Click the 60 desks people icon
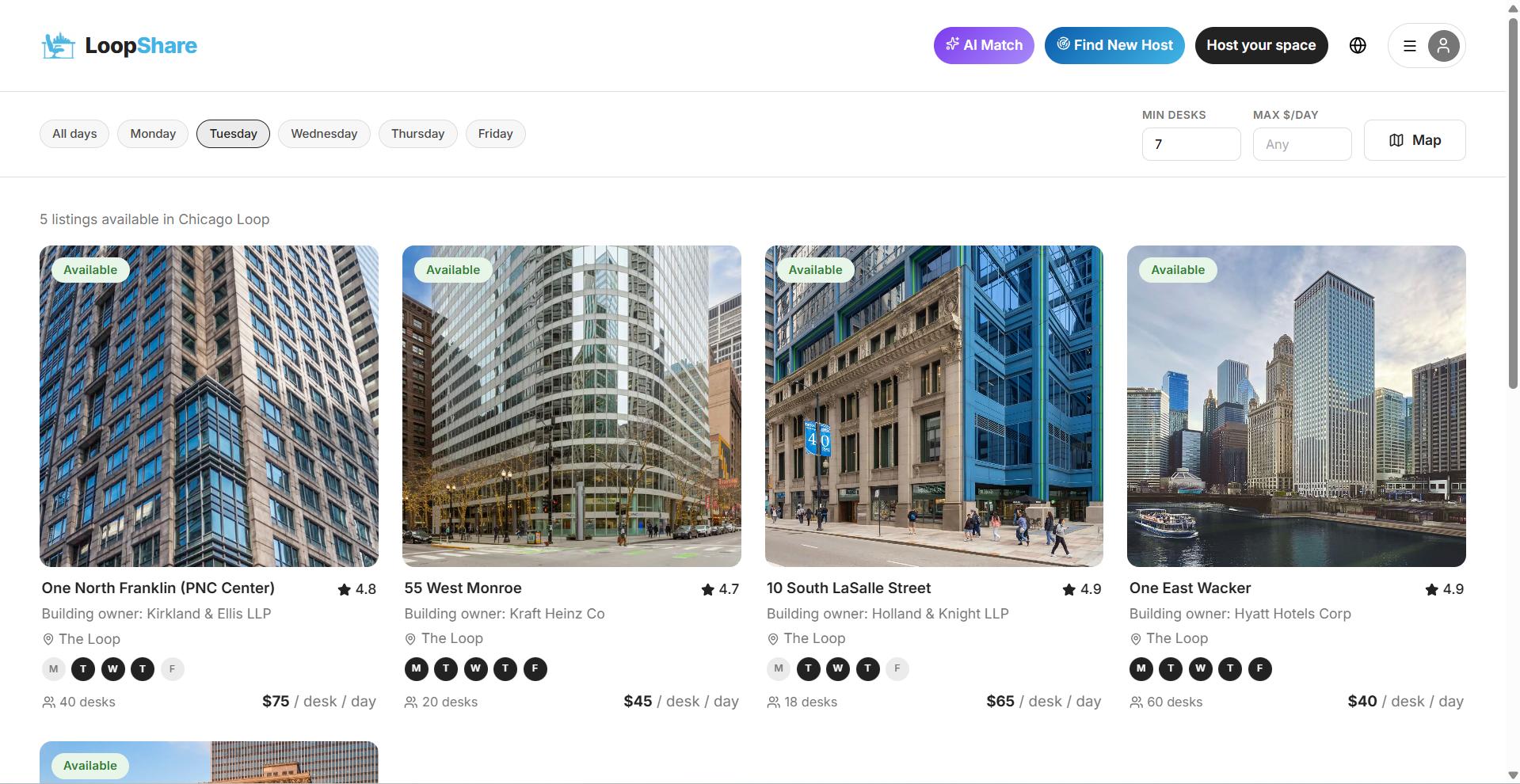The width and height of the screenshot is (1520, 784). coord(1137,702)
